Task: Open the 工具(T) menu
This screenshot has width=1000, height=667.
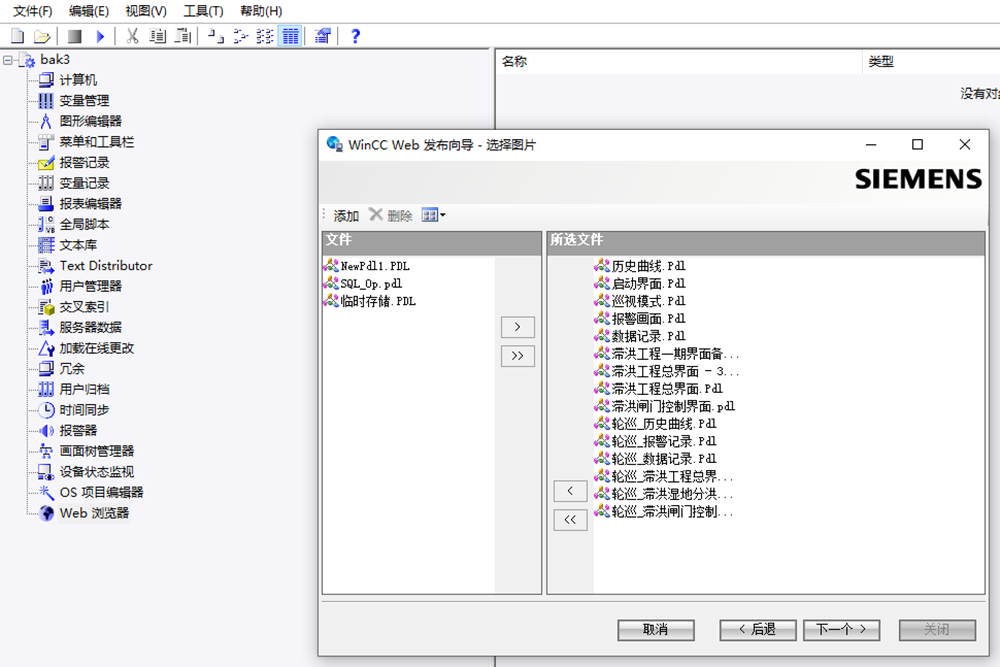Action: tap(203, 11)
